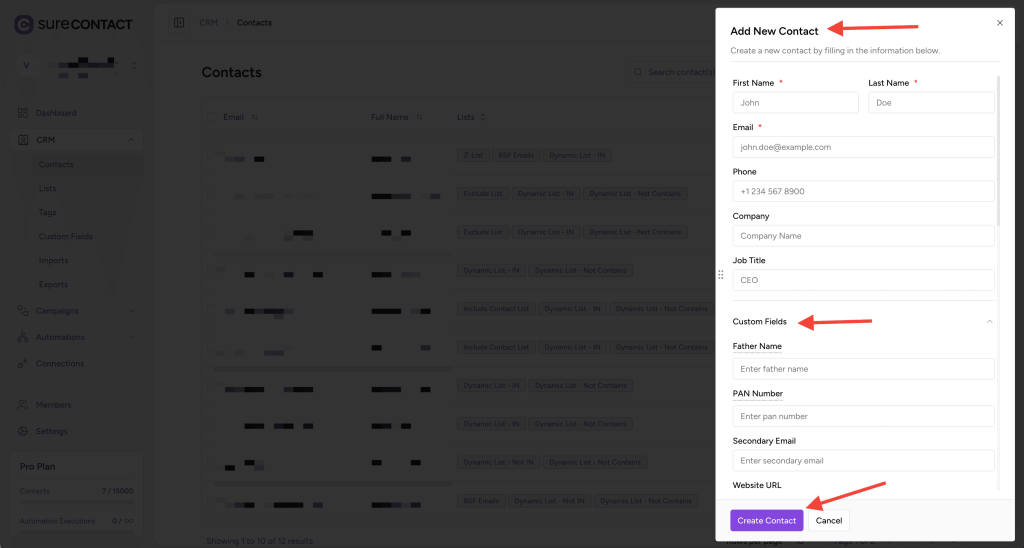Click the Settings gear icon in the sidebar
Screen dimensions: 1024x548
point(23,431)
